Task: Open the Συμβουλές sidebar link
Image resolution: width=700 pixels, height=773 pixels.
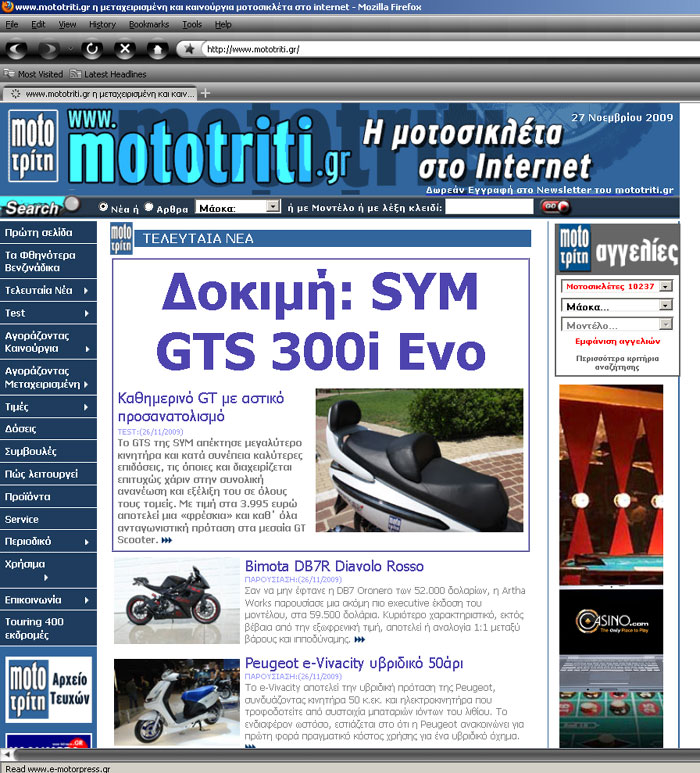Action: click(x=48, y=451)
